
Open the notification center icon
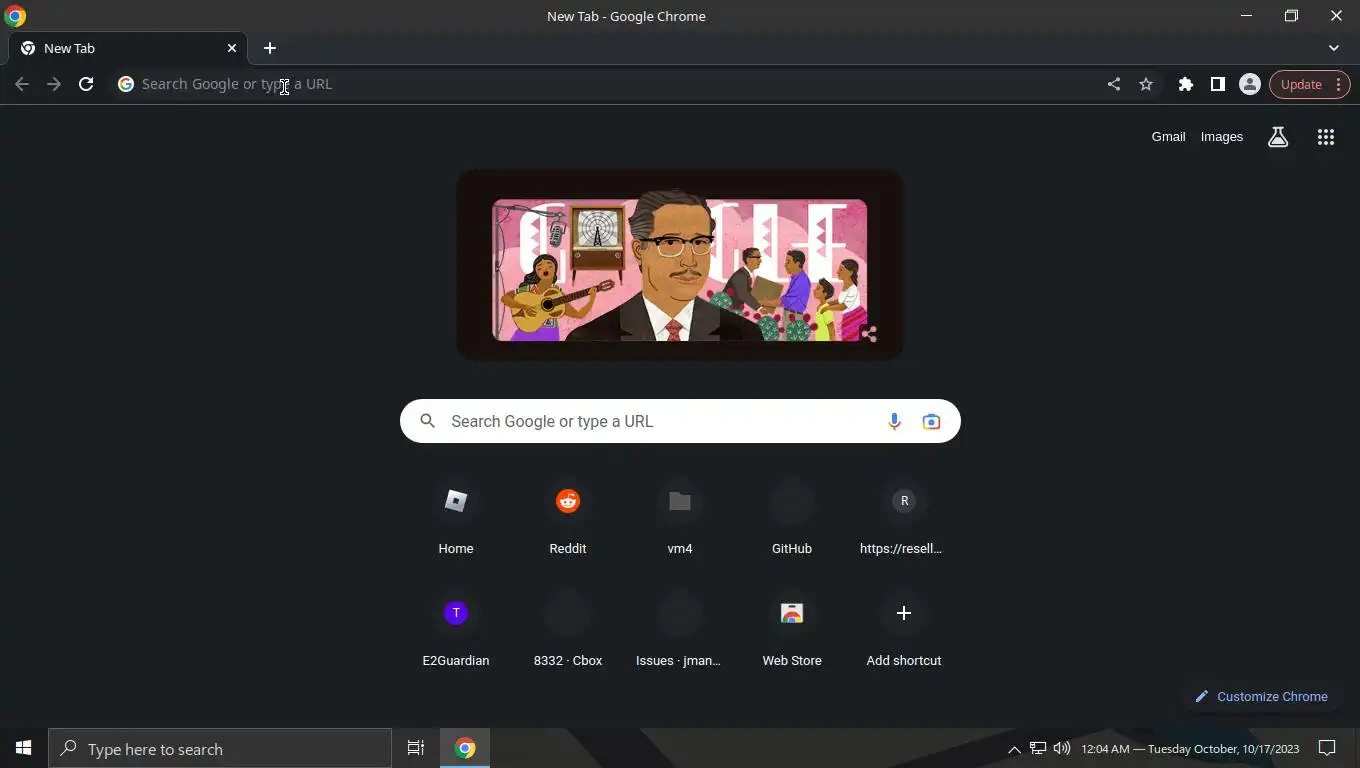[1327, 748]
